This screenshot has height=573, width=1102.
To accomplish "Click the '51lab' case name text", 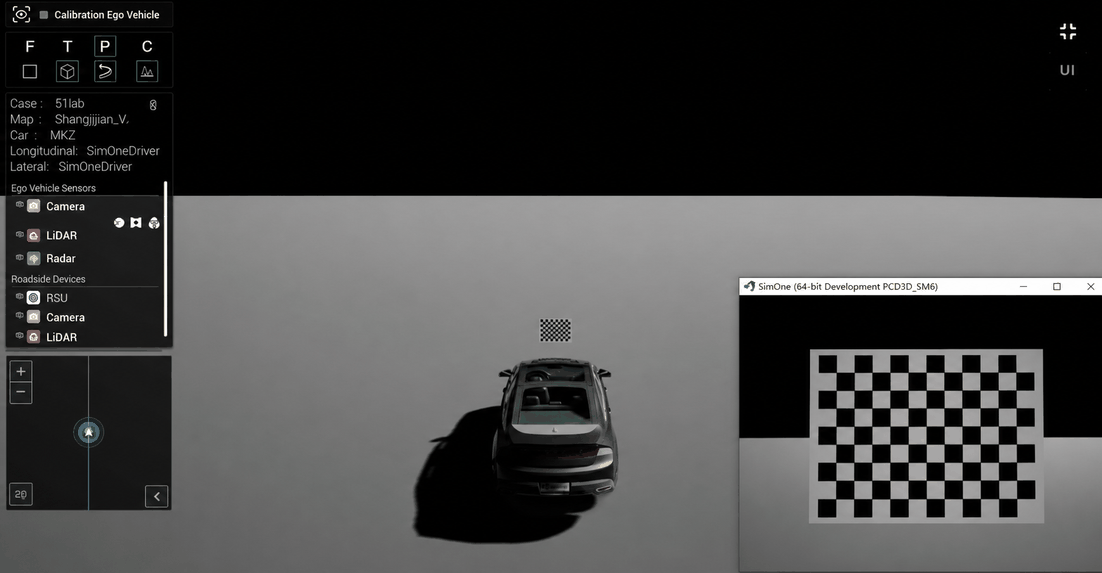I will (70, 103).
